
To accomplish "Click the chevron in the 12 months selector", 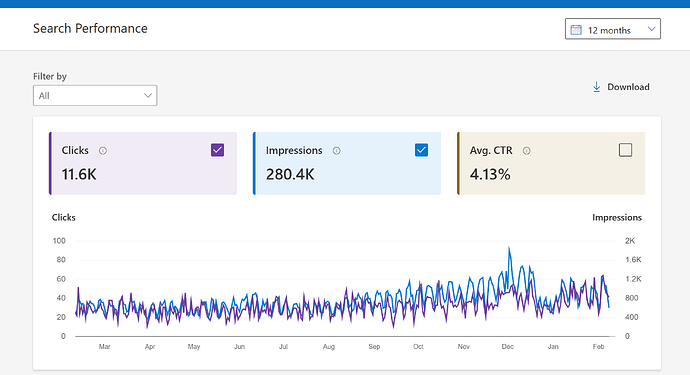I will pyautogui.click(x=651, y=29).
